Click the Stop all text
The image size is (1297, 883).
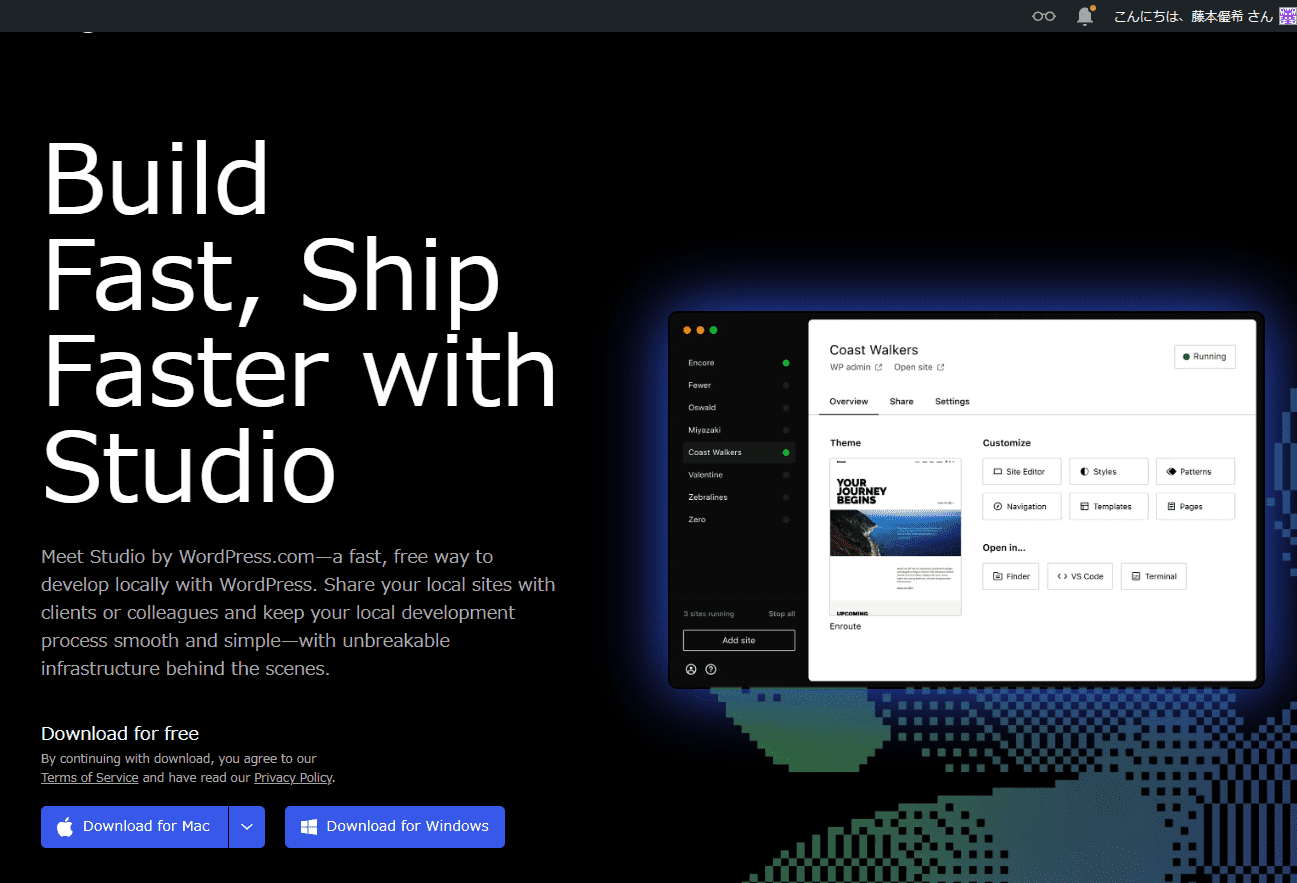point(782,614)
